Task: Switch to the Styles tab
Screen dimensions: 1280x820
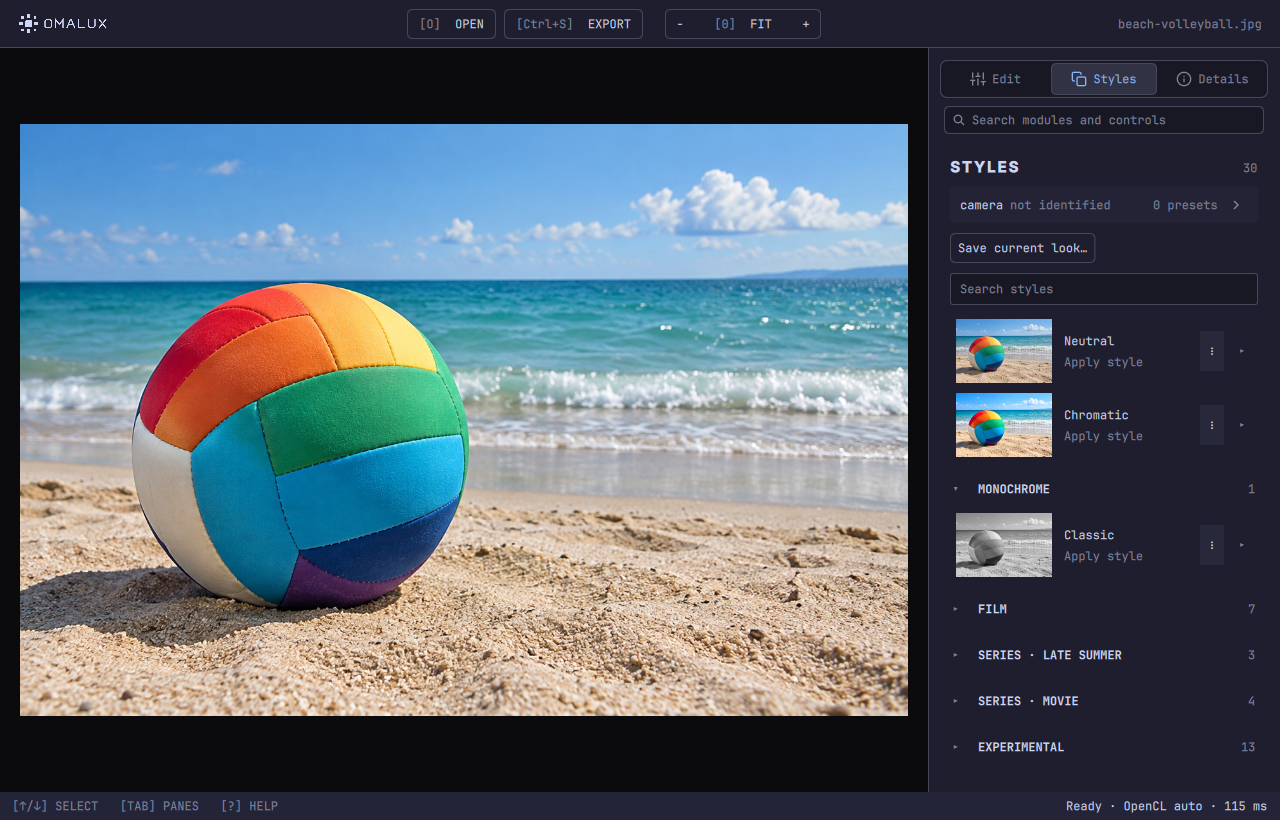Action: [1104, 79]
